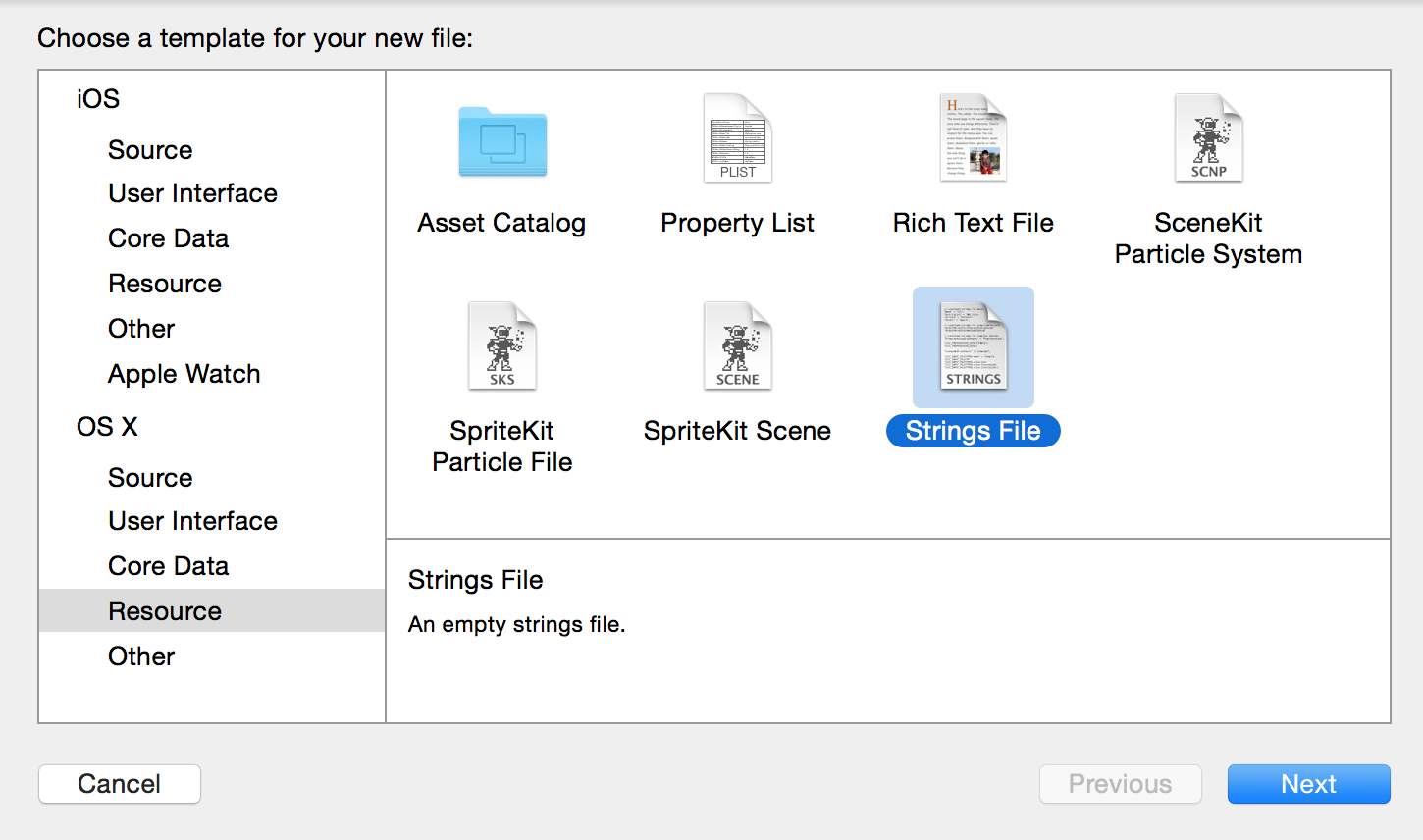This screenshot has height=840, width=1423.
Task: Select the Property List template icon
Action: (x=737, y=137)
